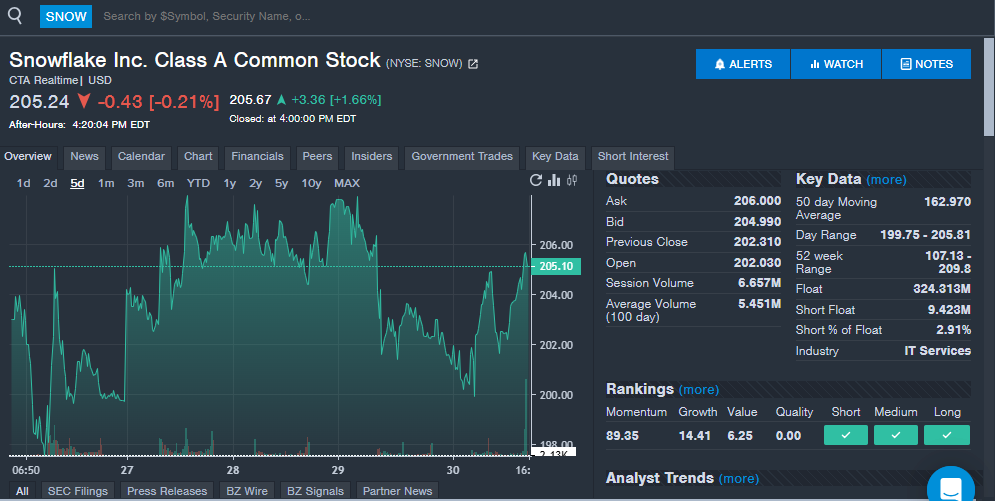Select the 5y chart range
Image resolution: width=995 pixels, height=501 pixels.
(x=281, y=183)
